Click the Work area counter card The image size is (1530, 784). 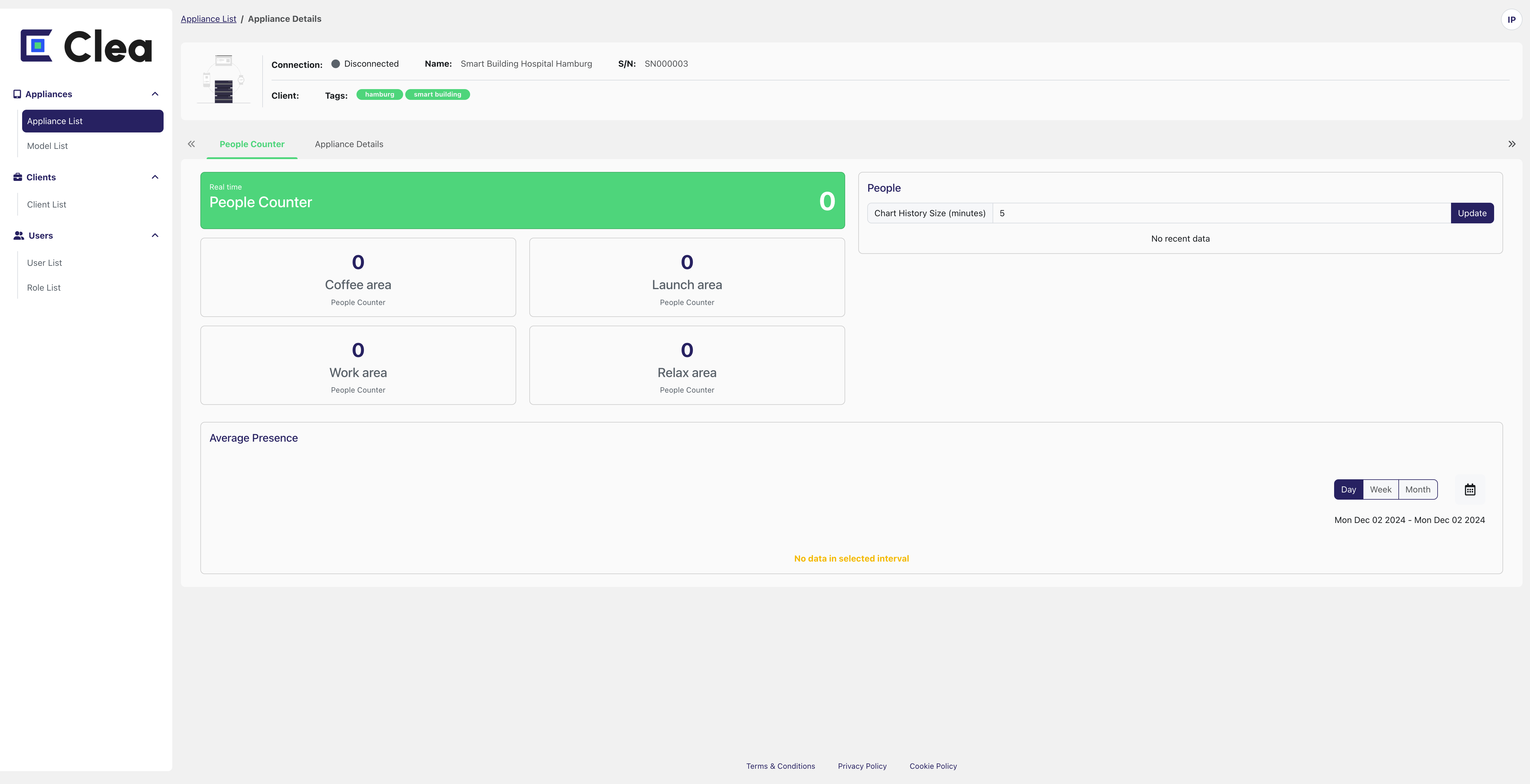[358, 365]
